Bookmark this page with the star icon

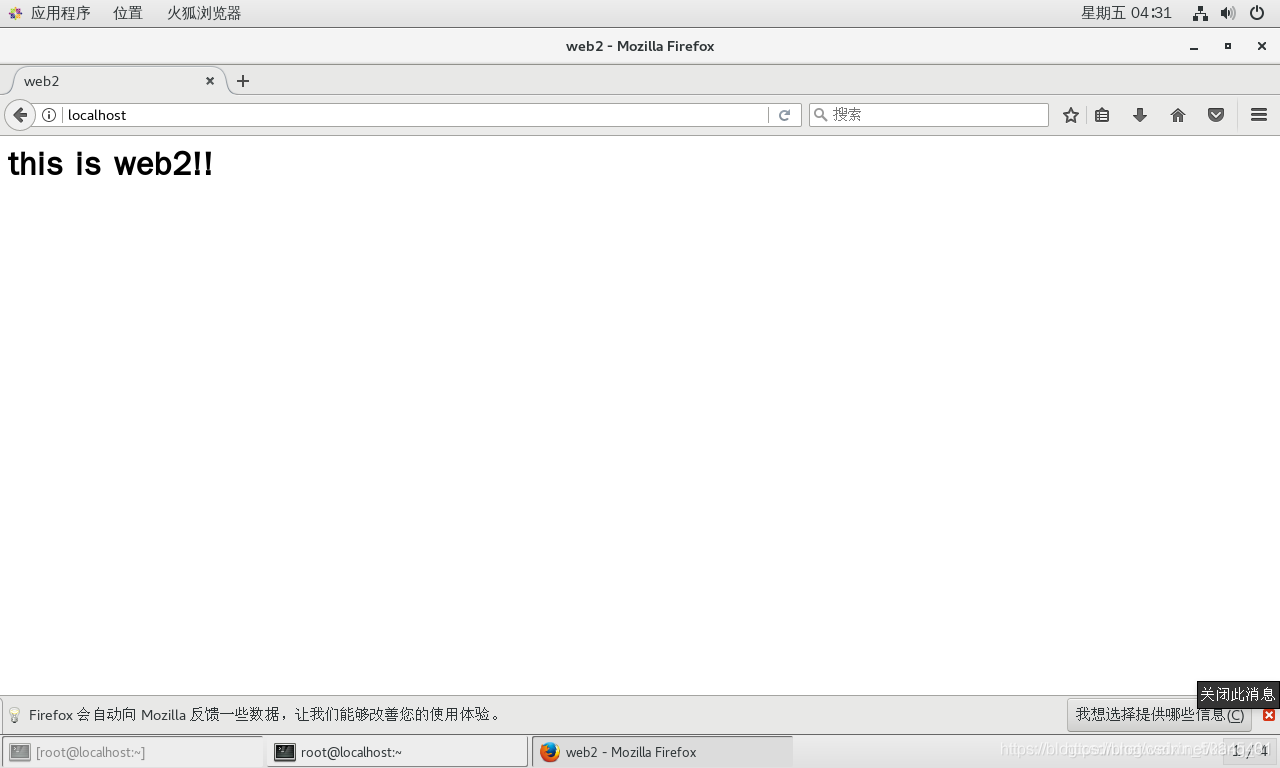pyautogui.click(x=1071, y=115)
